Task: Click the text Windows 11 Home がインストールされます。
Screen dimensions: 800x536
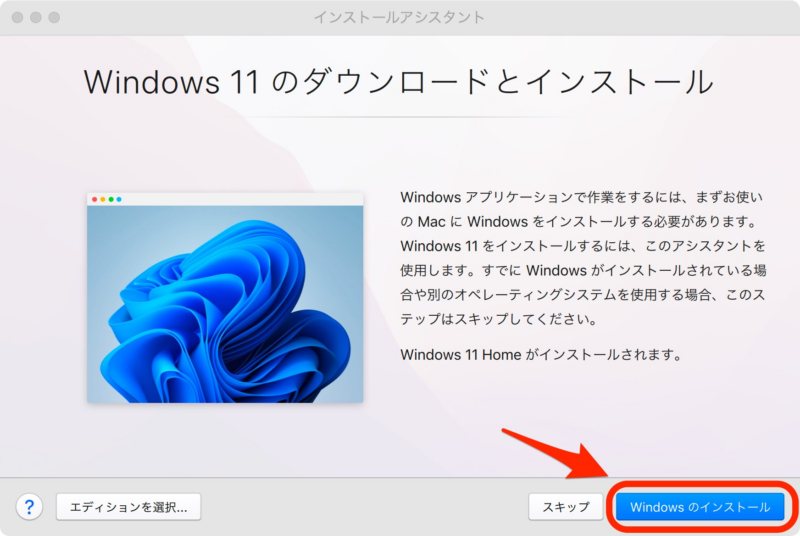Action: pyautogui.click(x=541, y=354)
